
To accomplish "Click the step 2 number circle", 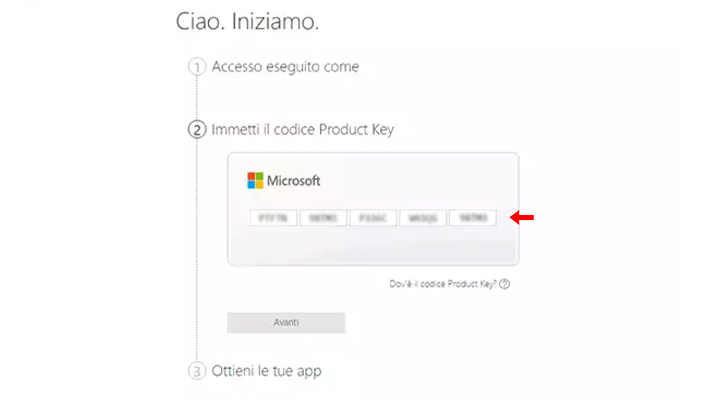I will click(197, 130).
